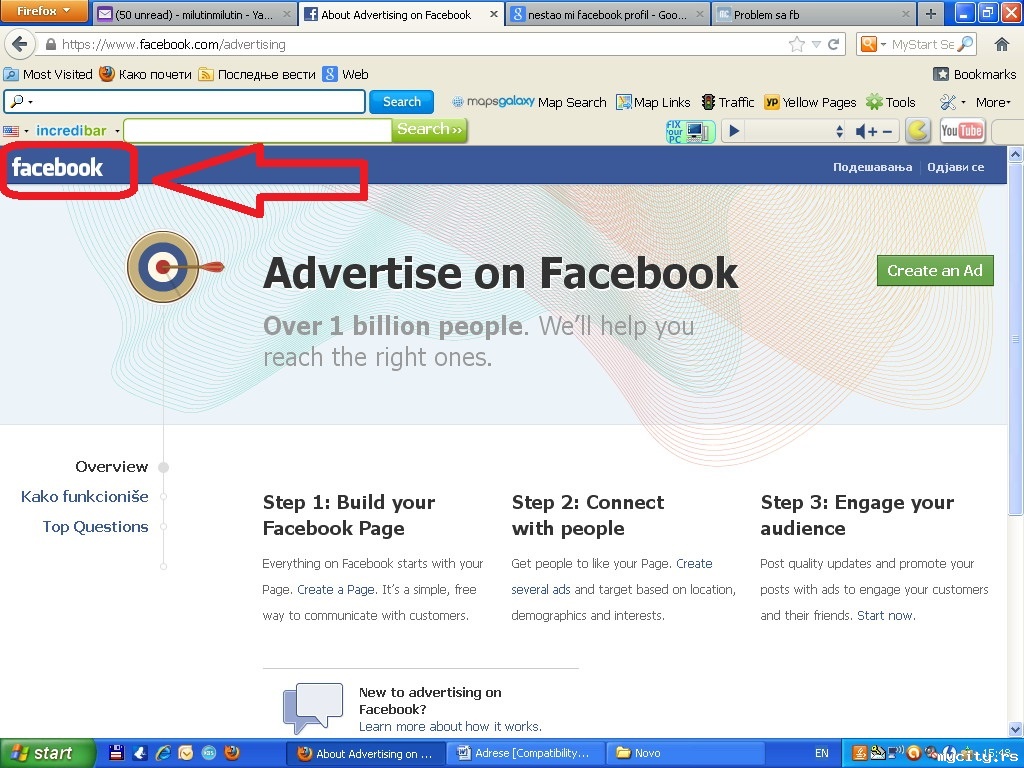The width and height of the screenshot is (1024, 768).
Task: Select Kako funkcioniše in side navigation
Action: point(85,497)
